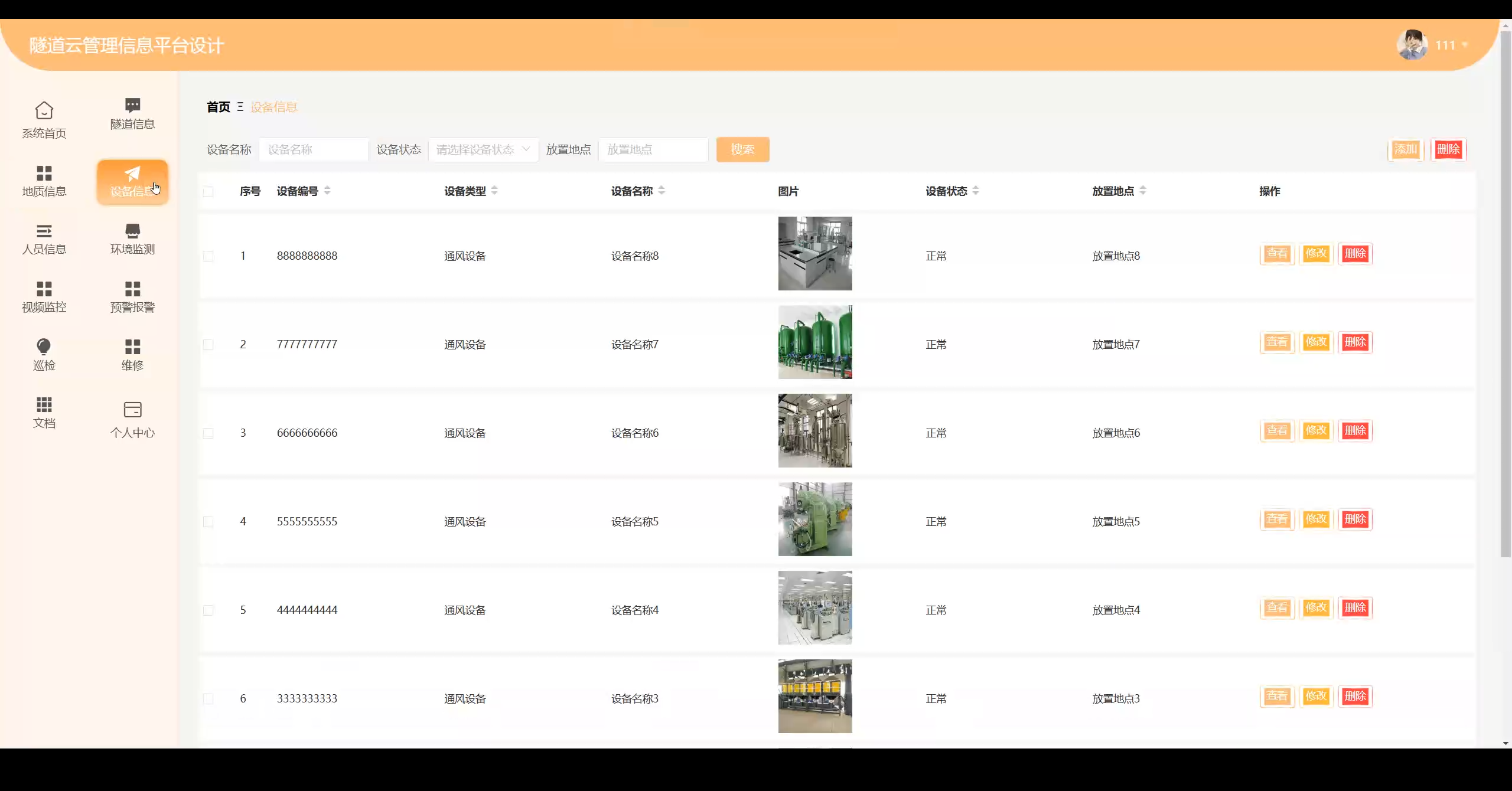
Task: Check the row 3 checkbox for 设备名称6
Action: [x=208, y=433]
